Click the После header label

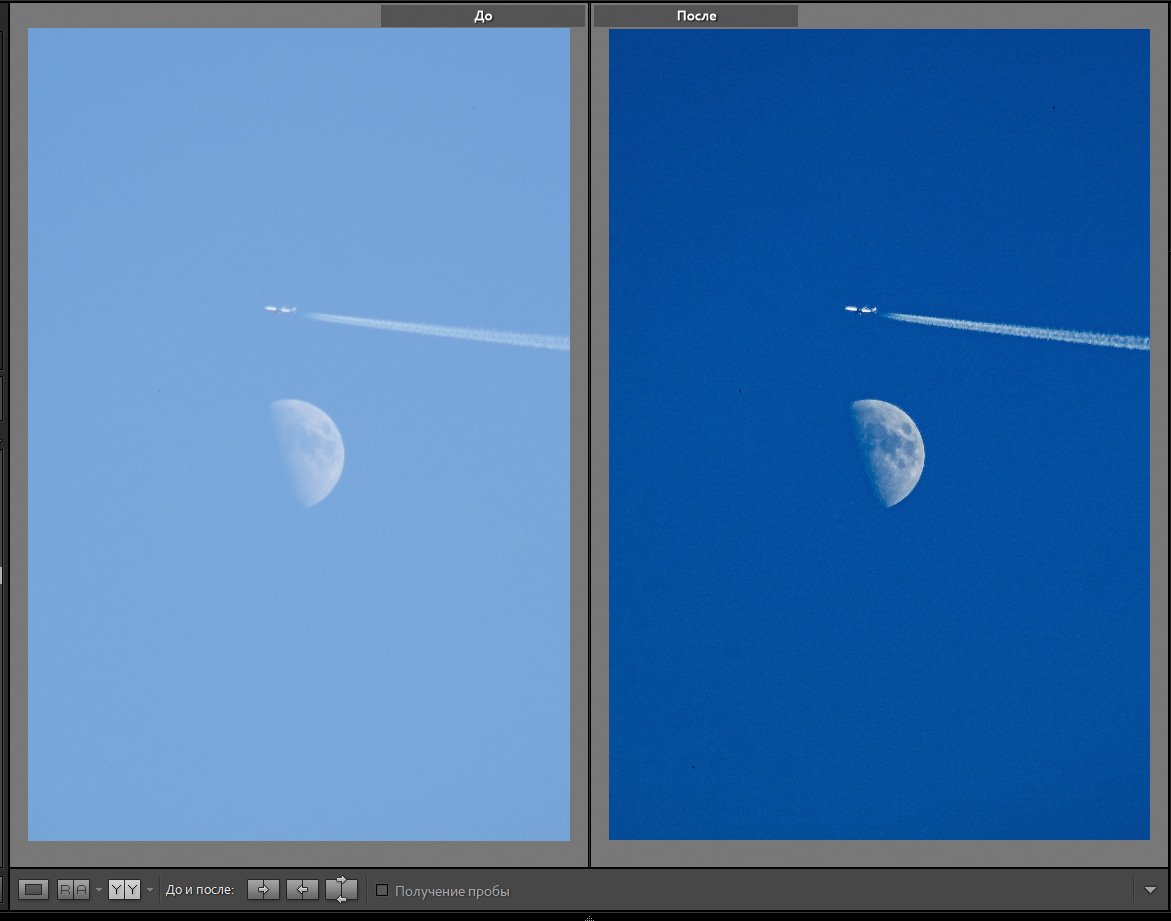click(x=696, y=16)
